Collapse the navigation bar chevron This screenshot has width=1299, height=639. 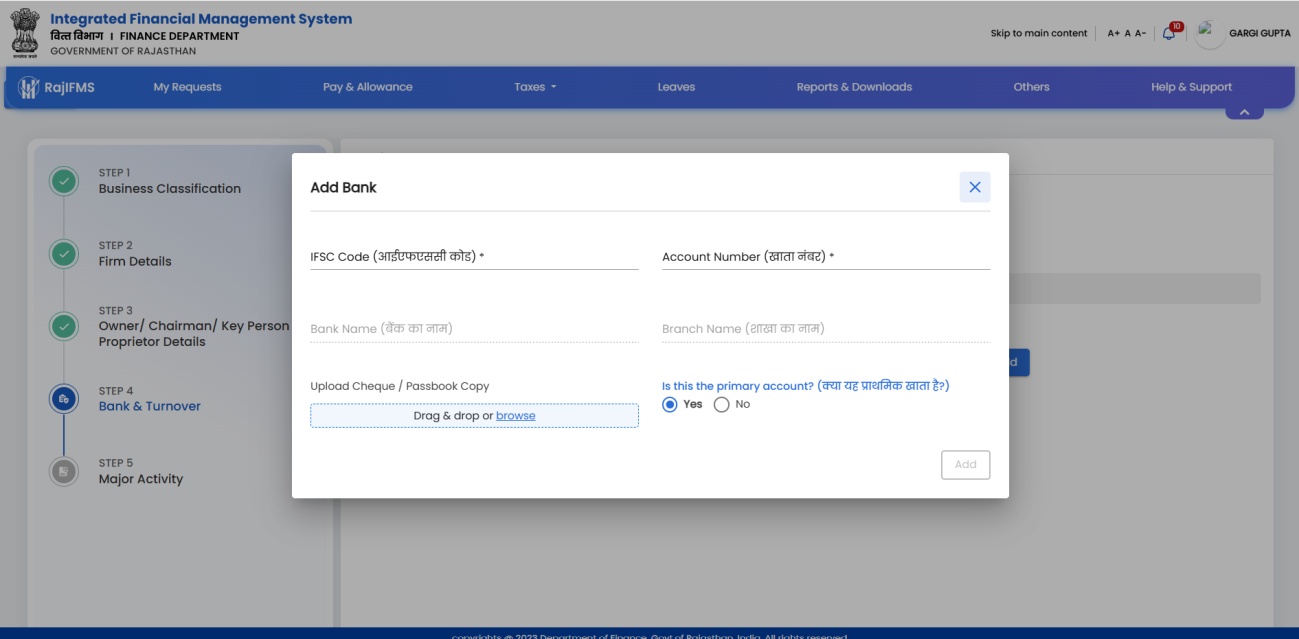click(x=1244, y=112)
